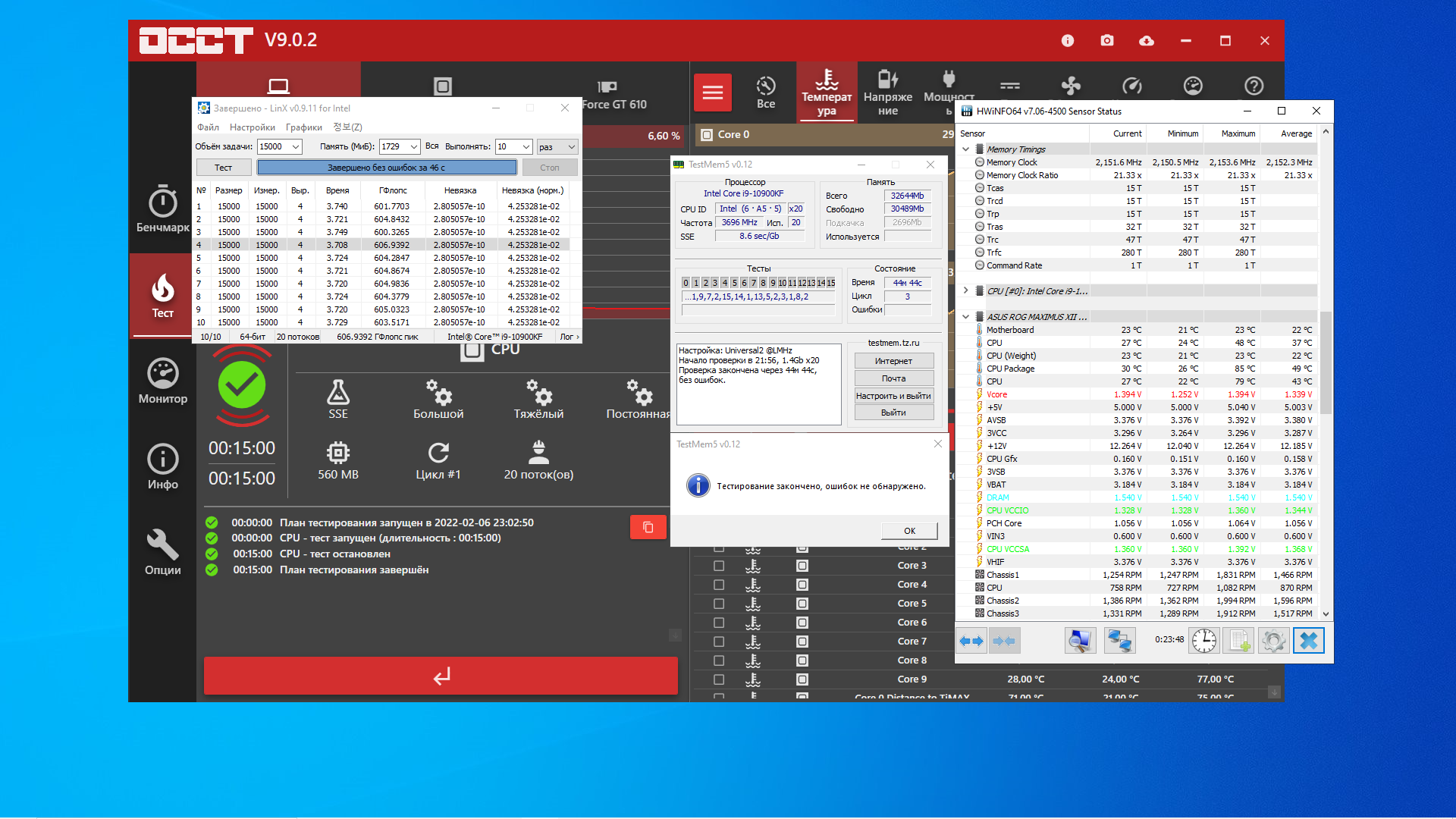
Task: Reset HWiNFO min/max clock icon
Action: coord(1203,641)
